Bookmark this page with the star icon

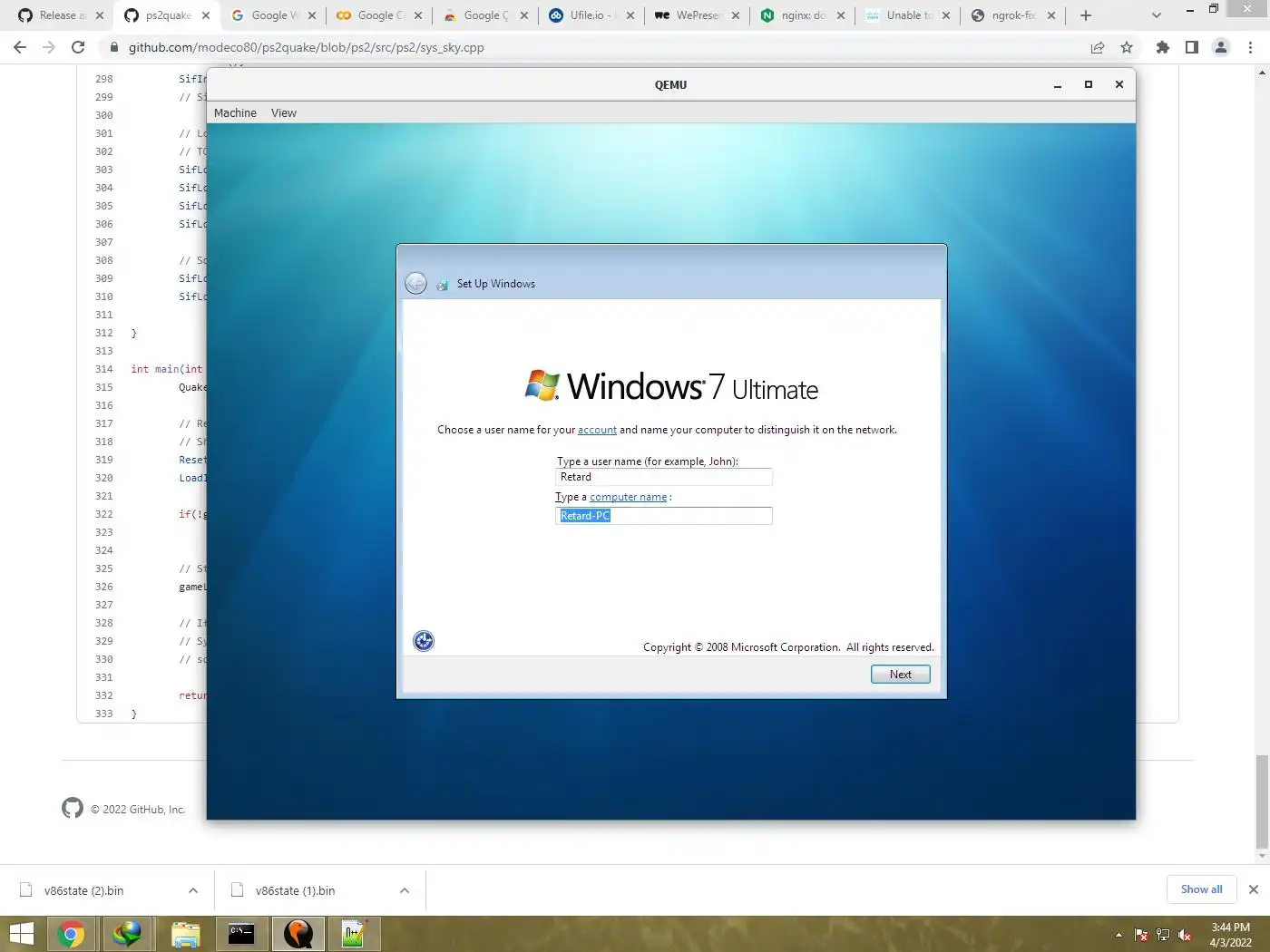(1127, 47)
